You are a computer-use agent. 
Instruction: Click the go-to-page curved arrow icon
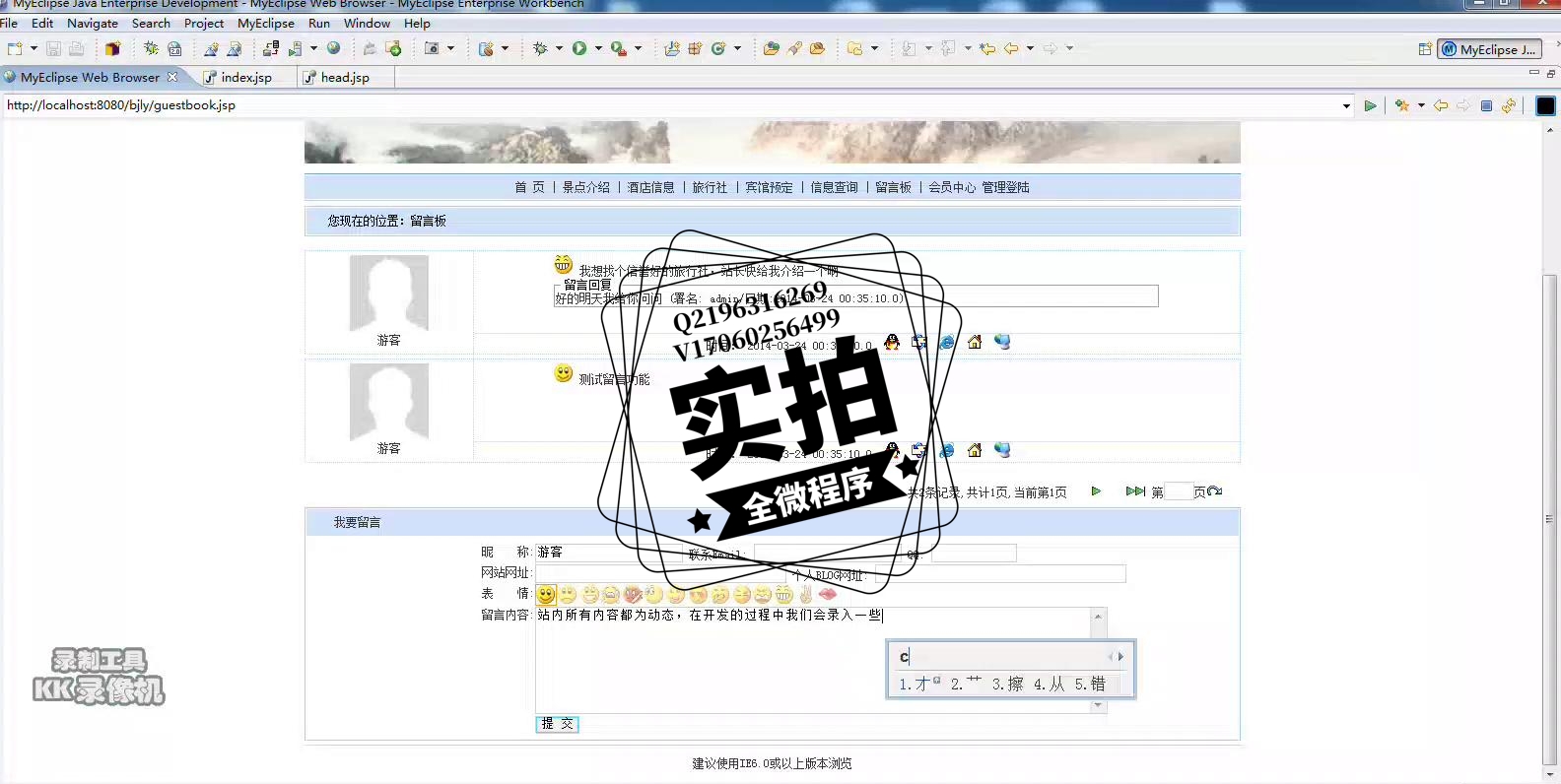1215,491
